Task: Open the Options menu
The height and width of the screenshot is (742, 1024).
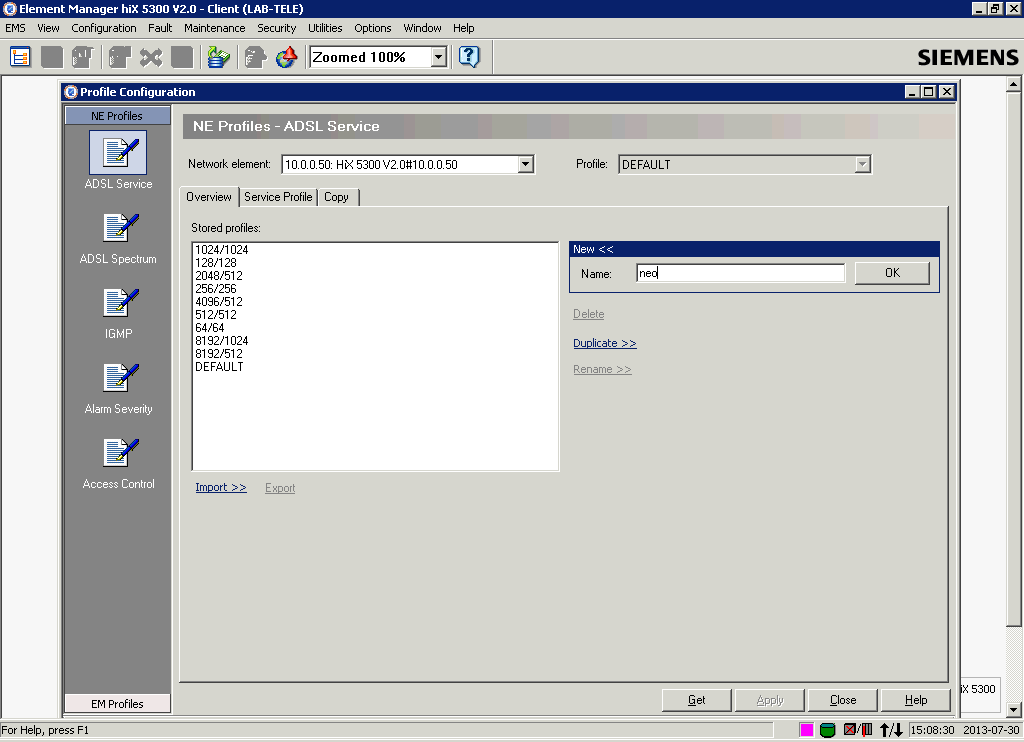Action: pyautogui.click(x=373, y=28)
